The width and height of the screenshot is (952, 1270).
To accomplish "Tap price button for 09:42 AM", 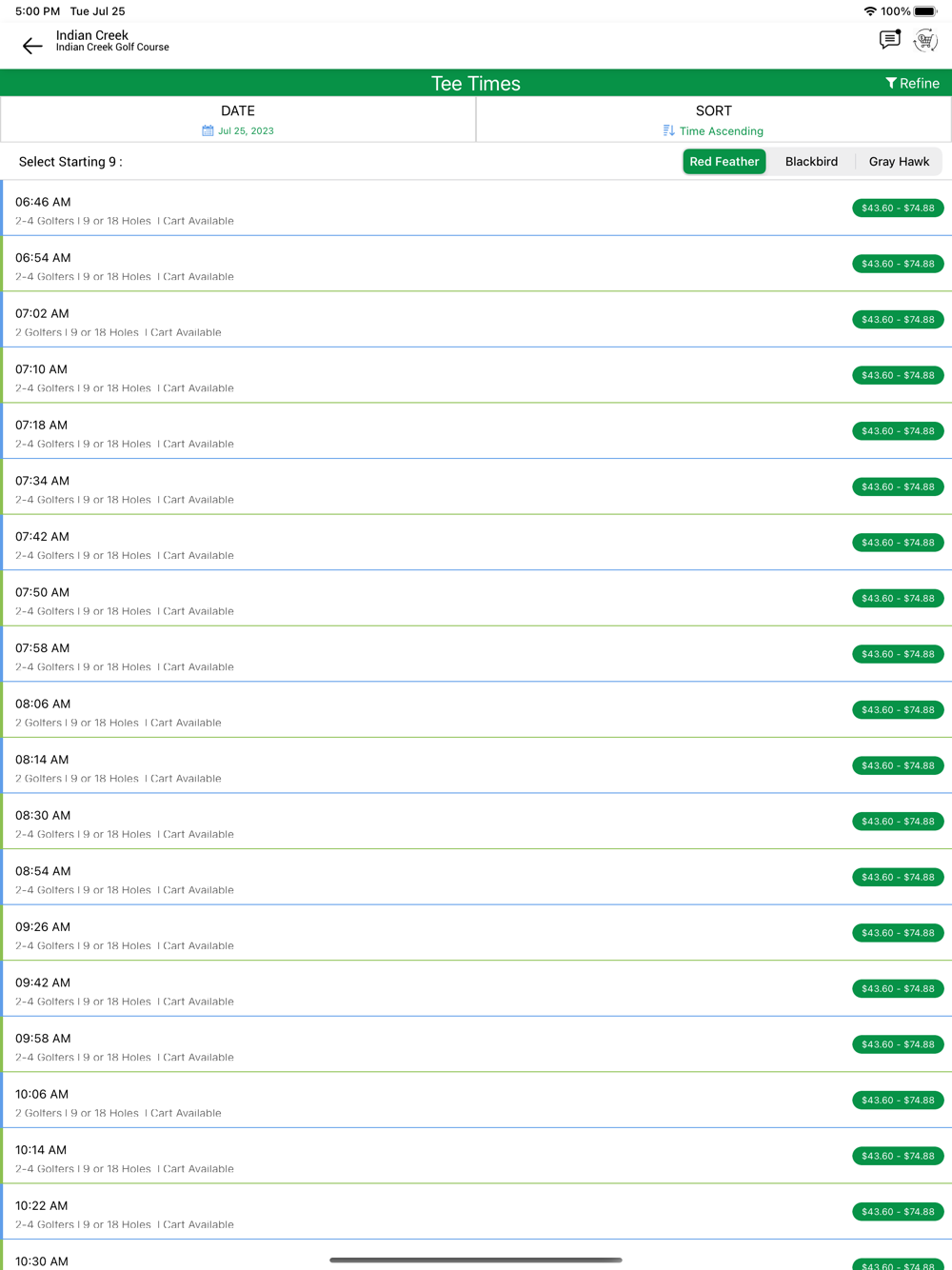I will (898, 988).
